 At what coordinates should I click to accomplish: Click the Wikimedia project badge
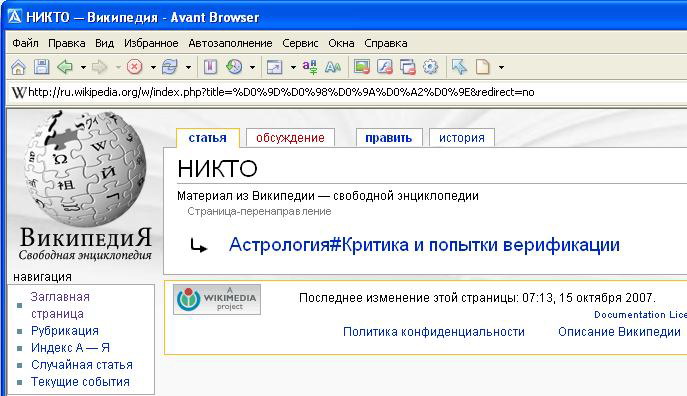pyautogui.click(x=217, y=299)
